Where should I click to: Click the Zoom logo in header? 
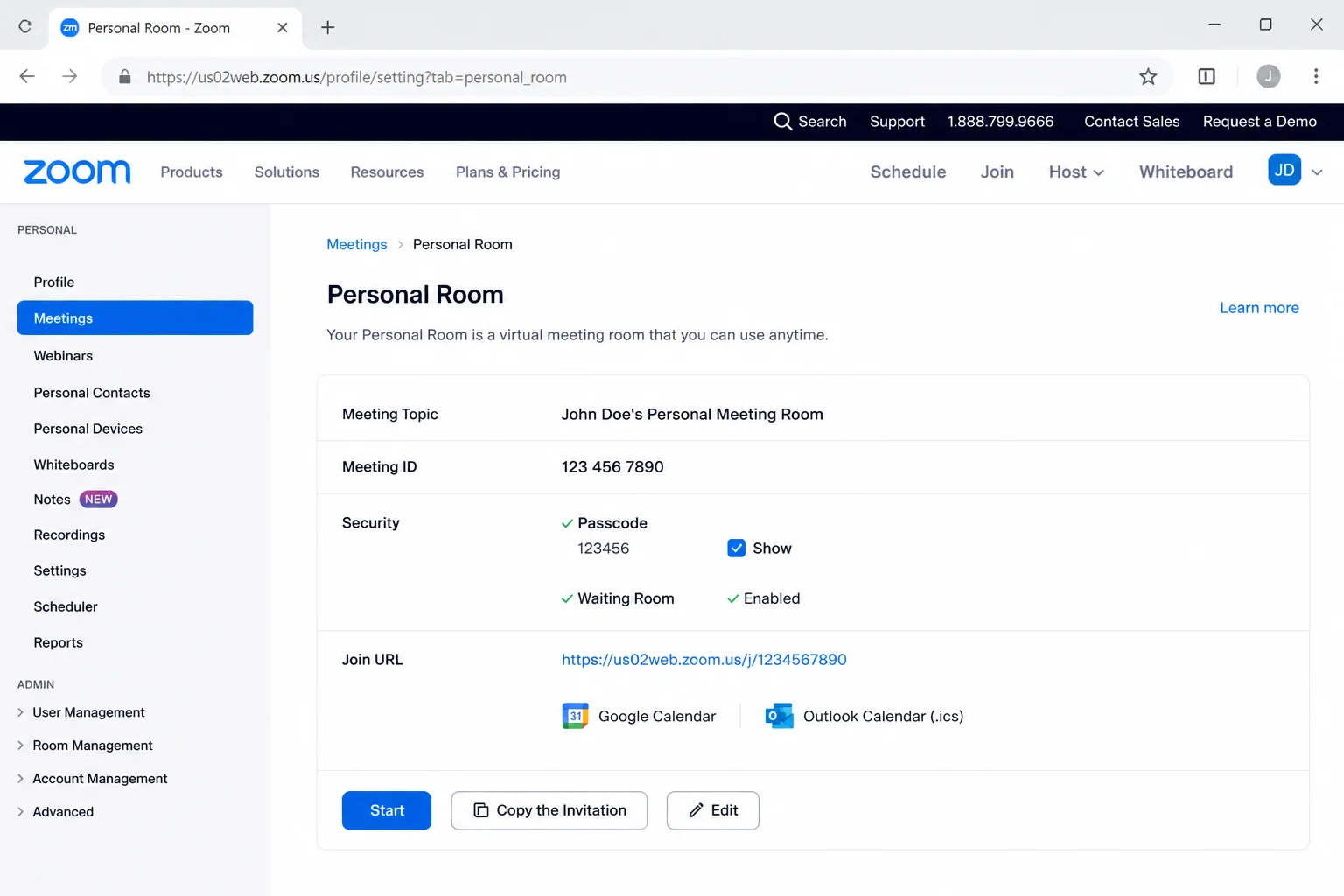coord(77,171)
